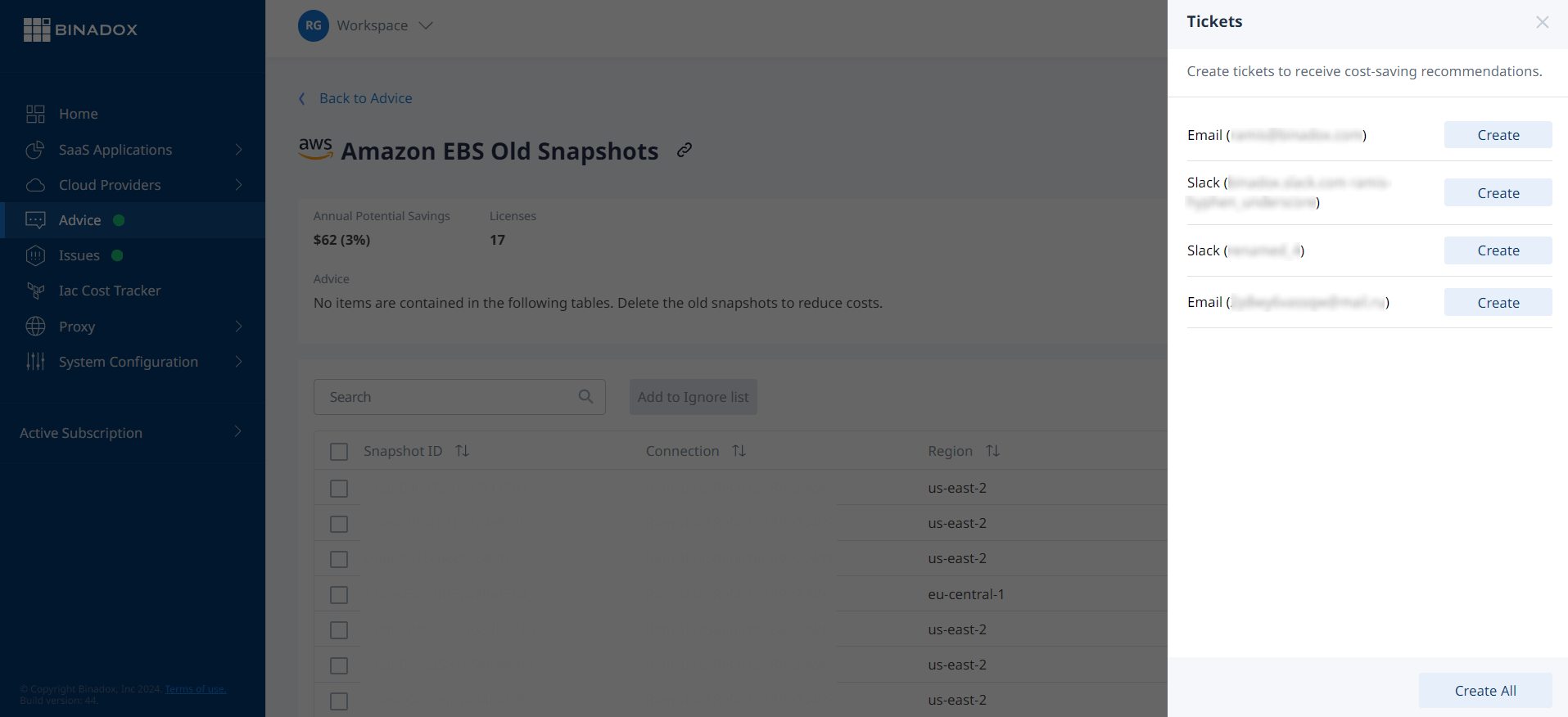The height and width of the screenshot is (717, 1568).
Task: Create ticket for second Slack entry
Action: (1498, 250)
